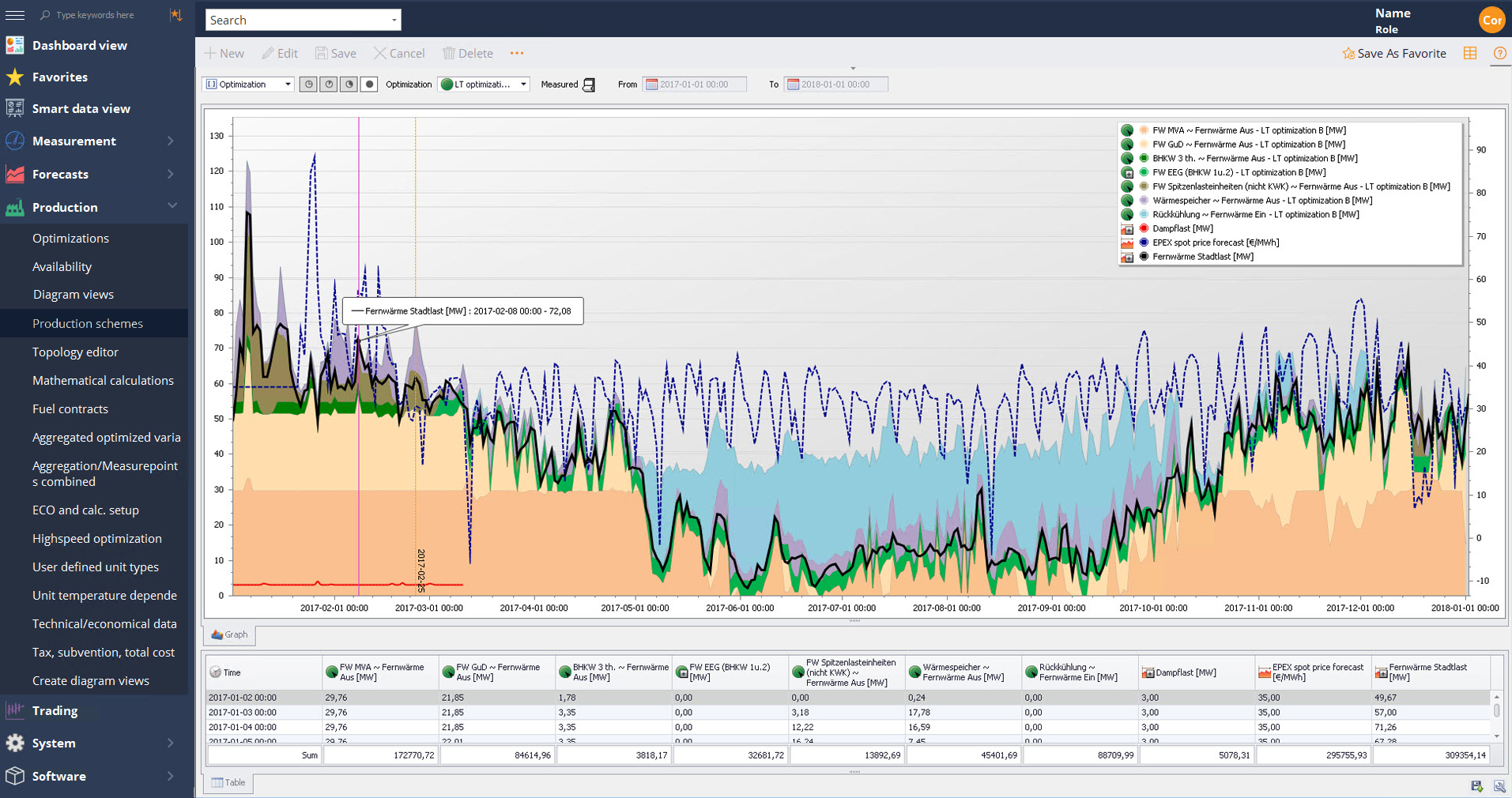Expand the Measurement sidebar section
The image size is (1512, 798).
tap(171, 141)
